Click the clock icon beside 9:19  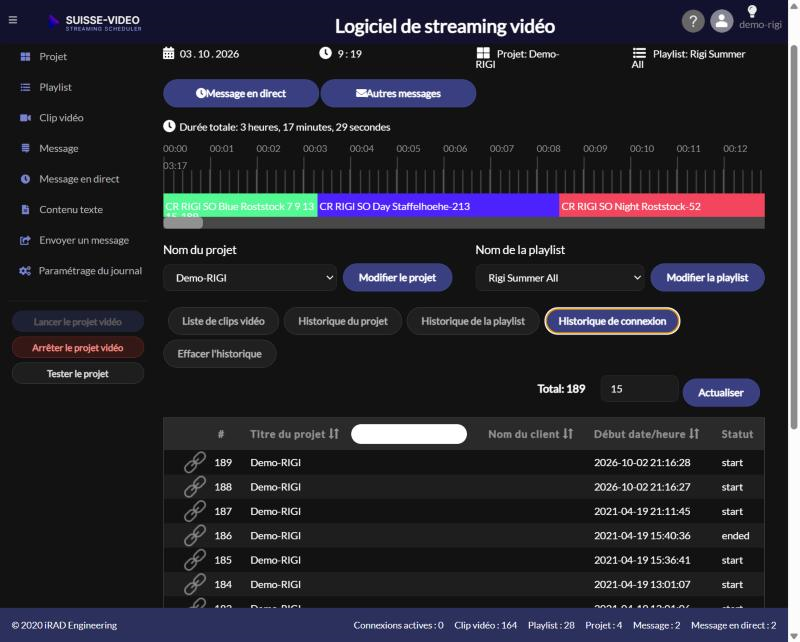point(326,53)
